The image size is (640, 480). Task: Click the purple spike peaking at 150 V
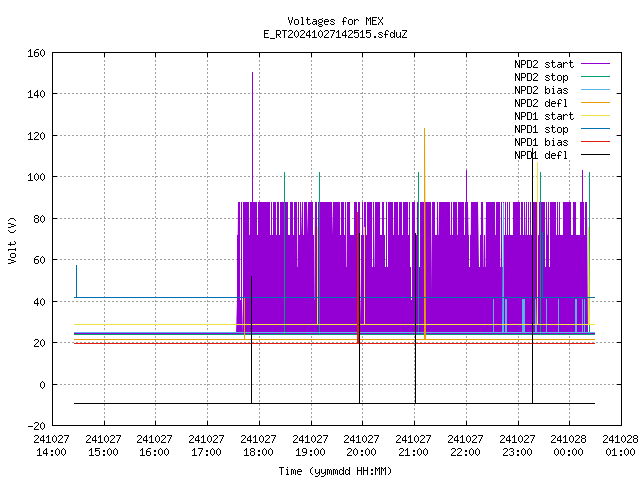click(253, 137)
